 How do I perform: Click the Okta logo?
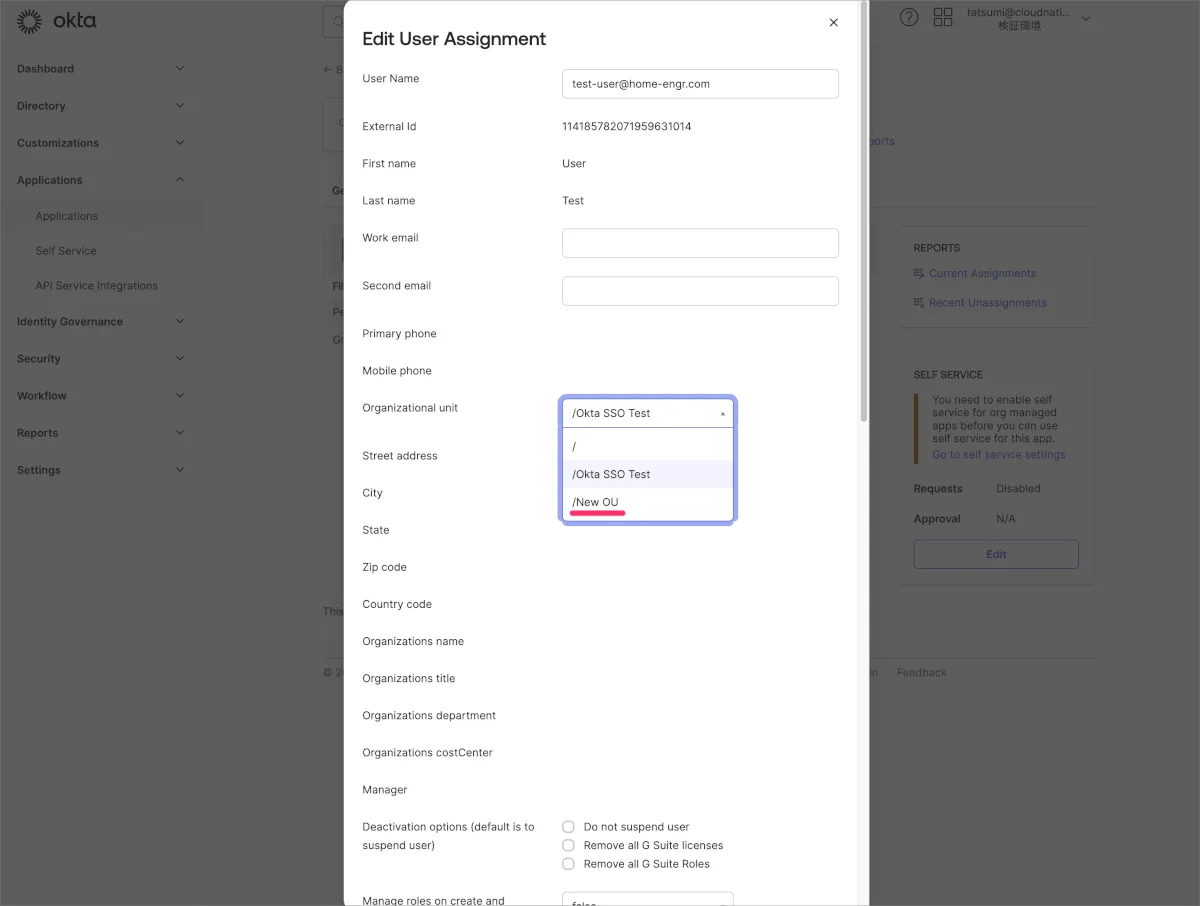tap(57, 20)
